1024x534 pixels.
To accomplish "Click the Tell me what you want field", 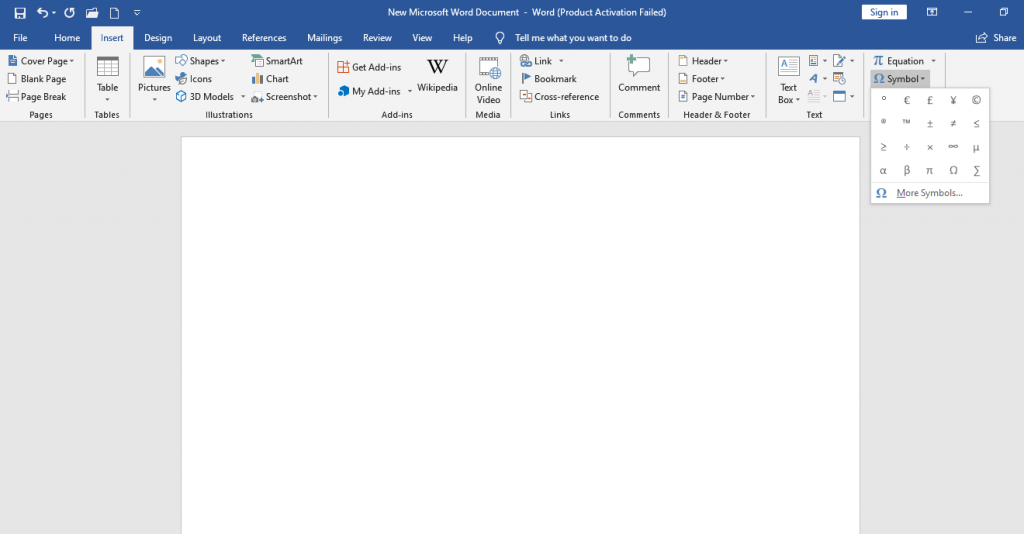I will click(574, 38).
